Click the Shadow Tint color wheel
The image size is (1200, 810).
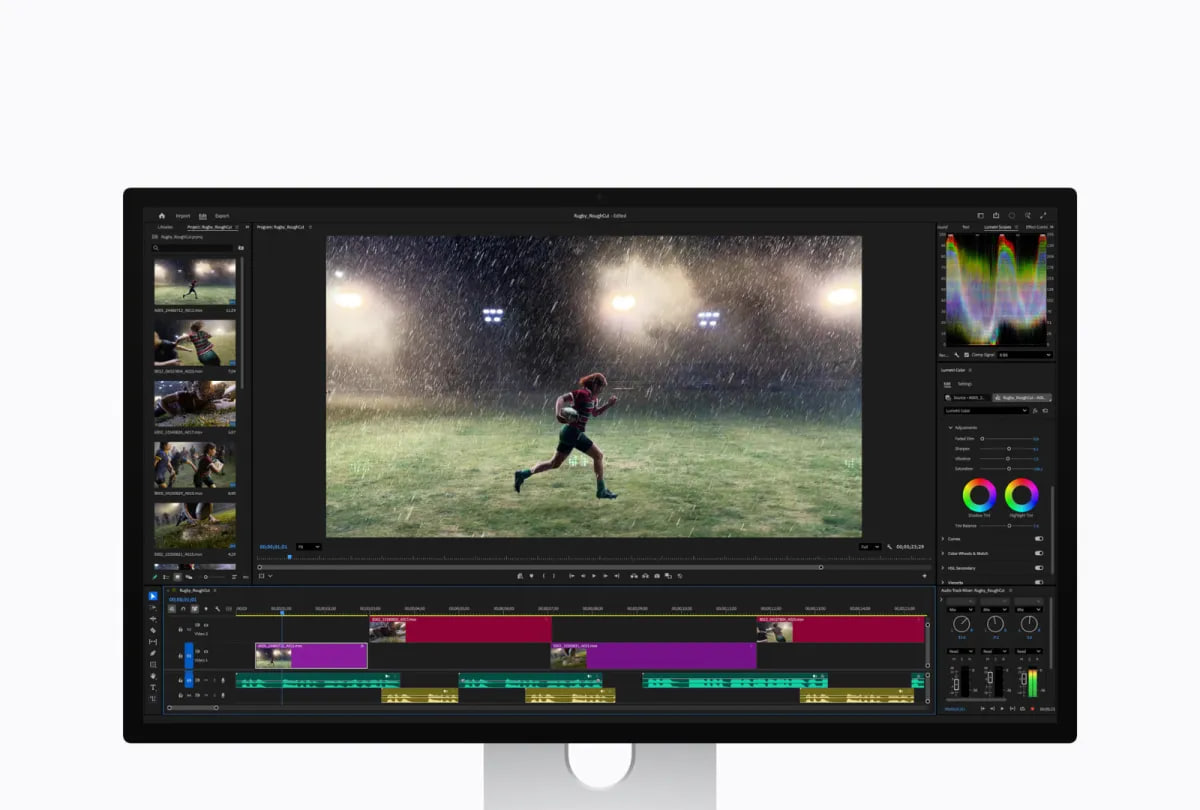click(979, 494)
